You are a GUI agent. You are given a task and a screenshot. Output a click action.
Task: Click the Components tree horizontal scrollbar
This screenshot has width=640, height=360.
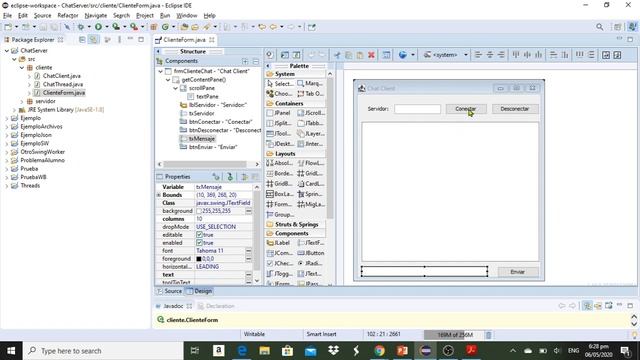tap(205, 164)
